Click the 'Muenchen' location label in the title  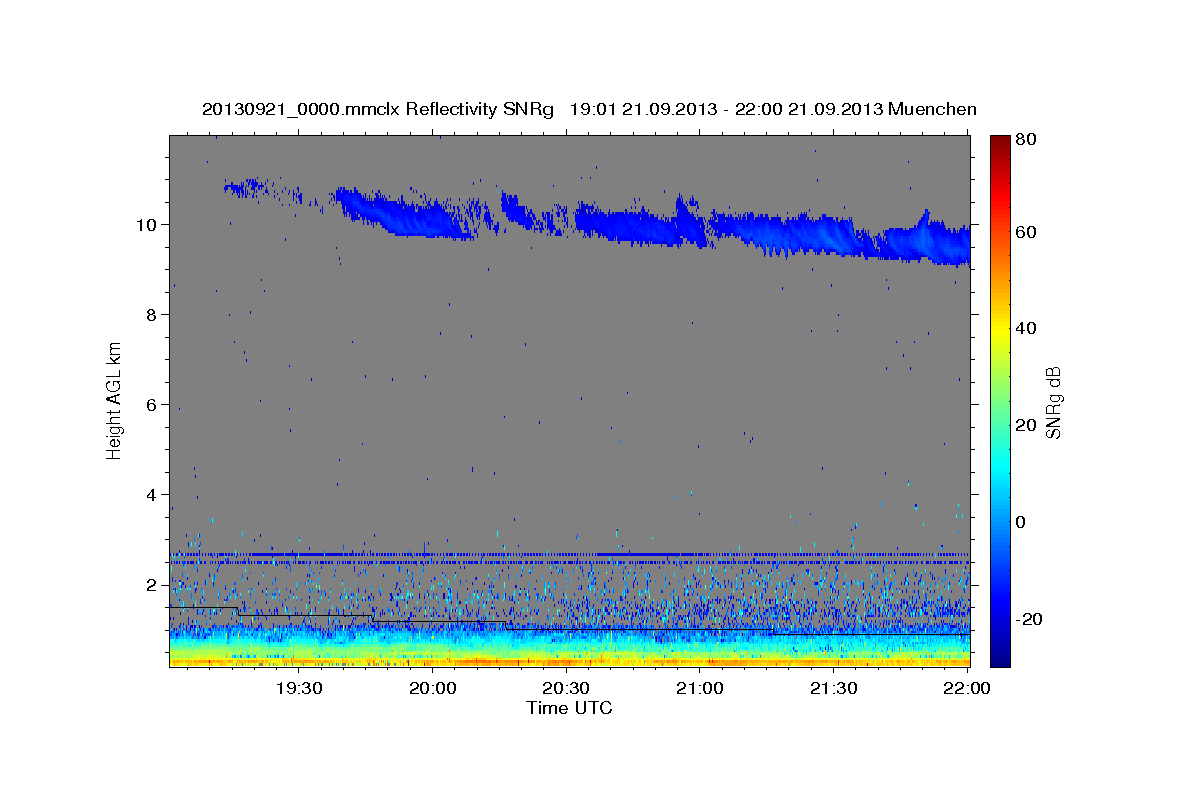tap(931, 109)
